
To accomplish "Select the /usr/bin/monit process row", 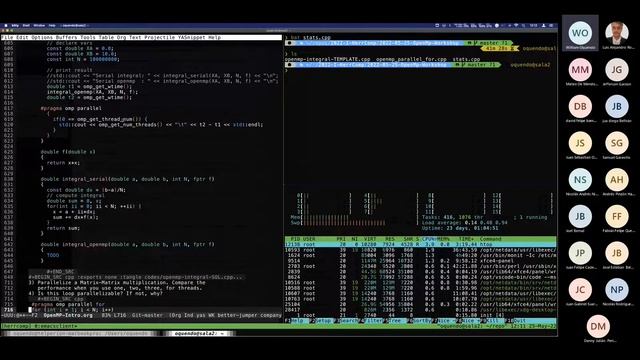I will tap(420, 255).
